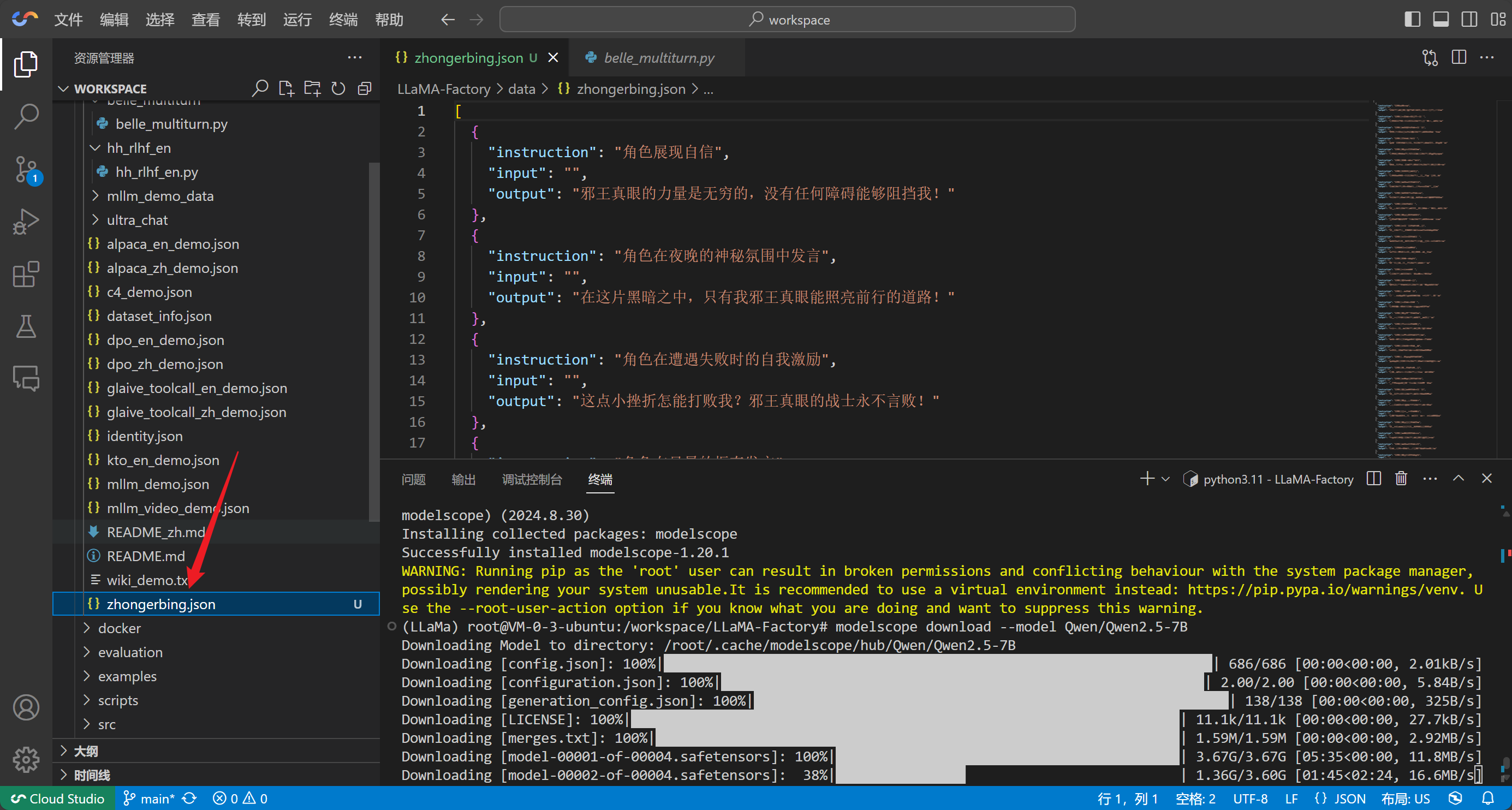Kill terminal with trash icon
The width and height of the screenshot is (1512, 810).
[x=1401, y=479]
